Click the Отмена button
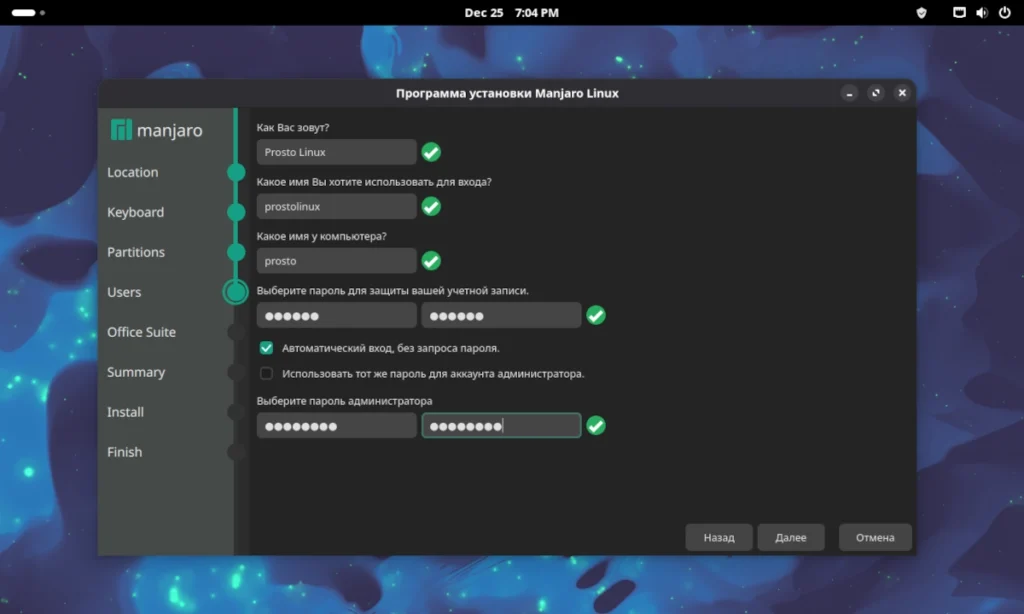 coord(875,538)
